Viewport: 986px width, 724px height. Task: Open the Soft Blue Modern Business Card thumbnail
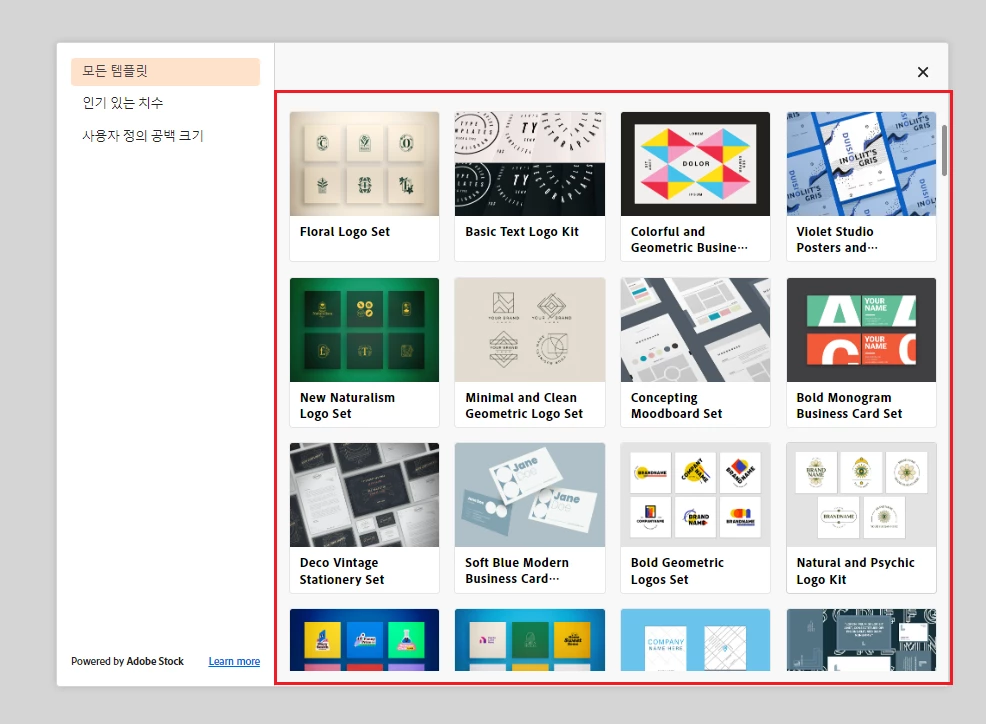530,495
